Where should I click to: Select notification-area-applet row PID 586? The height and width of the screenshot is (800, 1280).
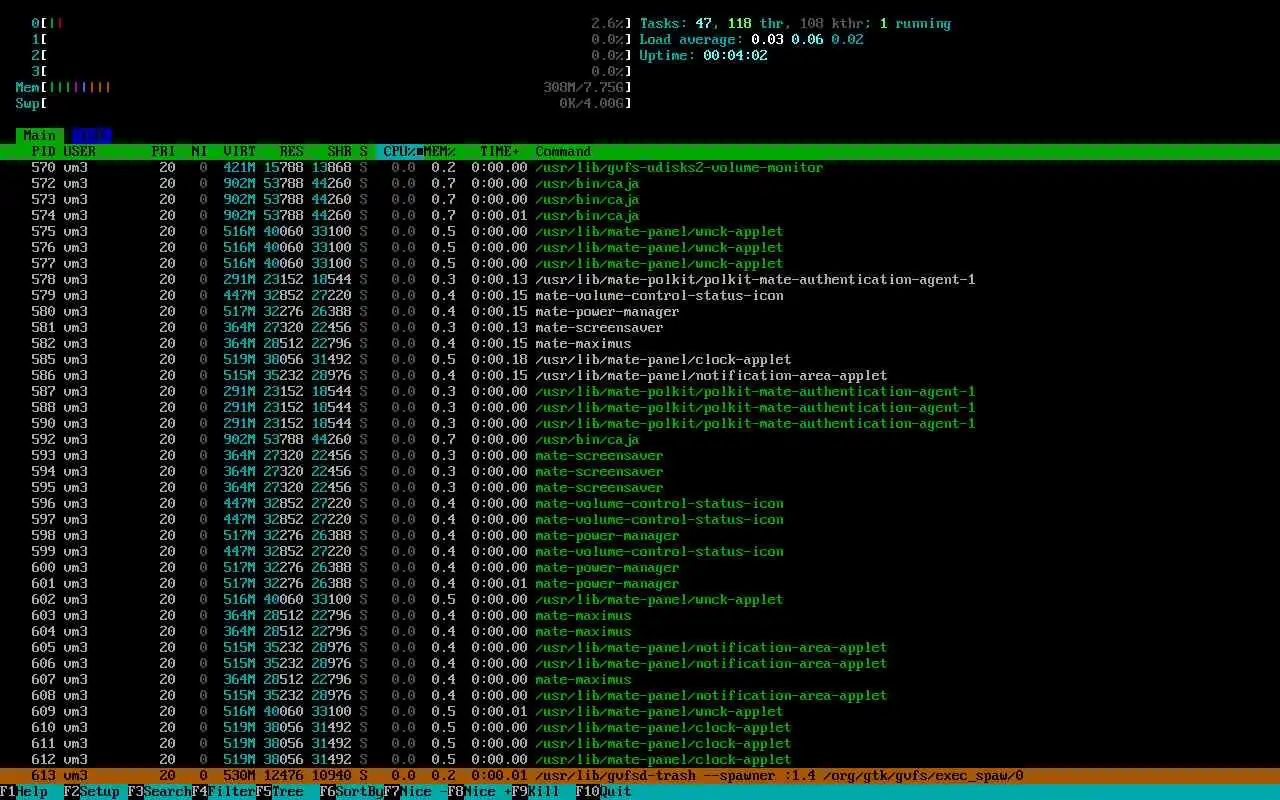point(640,376)
